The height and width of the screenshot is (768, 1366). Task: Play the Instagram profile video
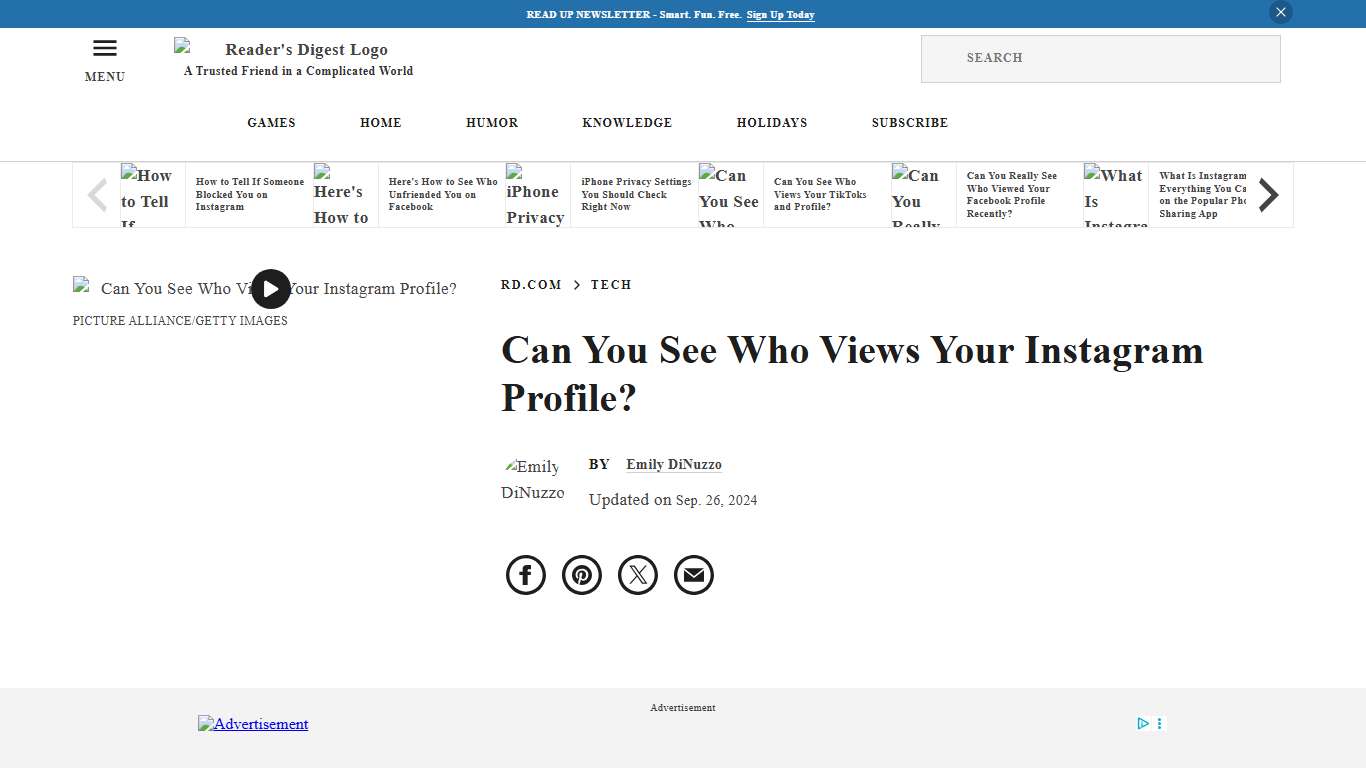click(270, 289)
